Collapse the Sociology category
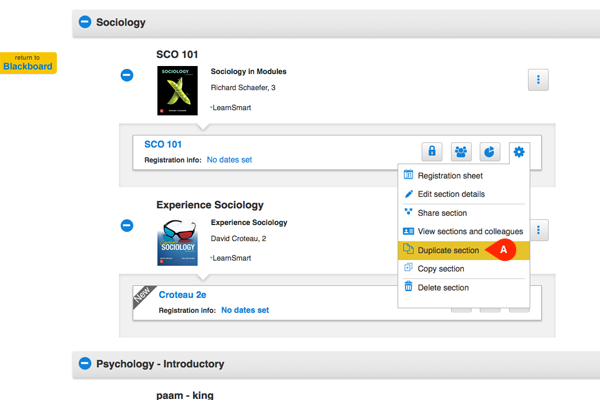This screenshot has width=600, height=400. [x=85, y=22]
